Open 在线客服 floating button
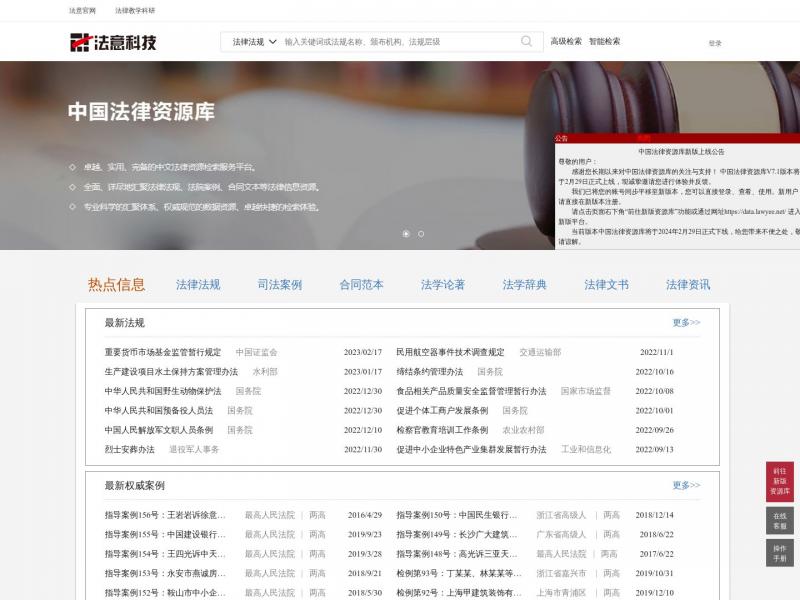The image size is (800, 600). [780, 520]
